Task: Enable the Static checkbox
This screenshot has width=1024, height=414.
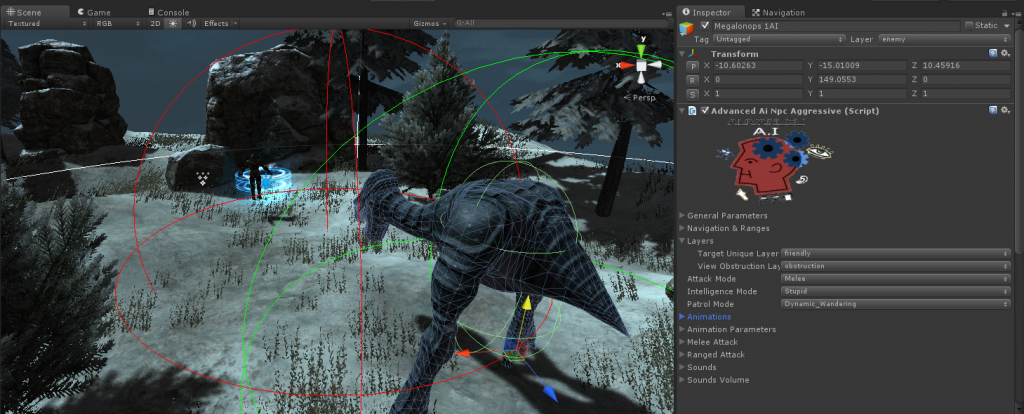Action: click(968, 25)
